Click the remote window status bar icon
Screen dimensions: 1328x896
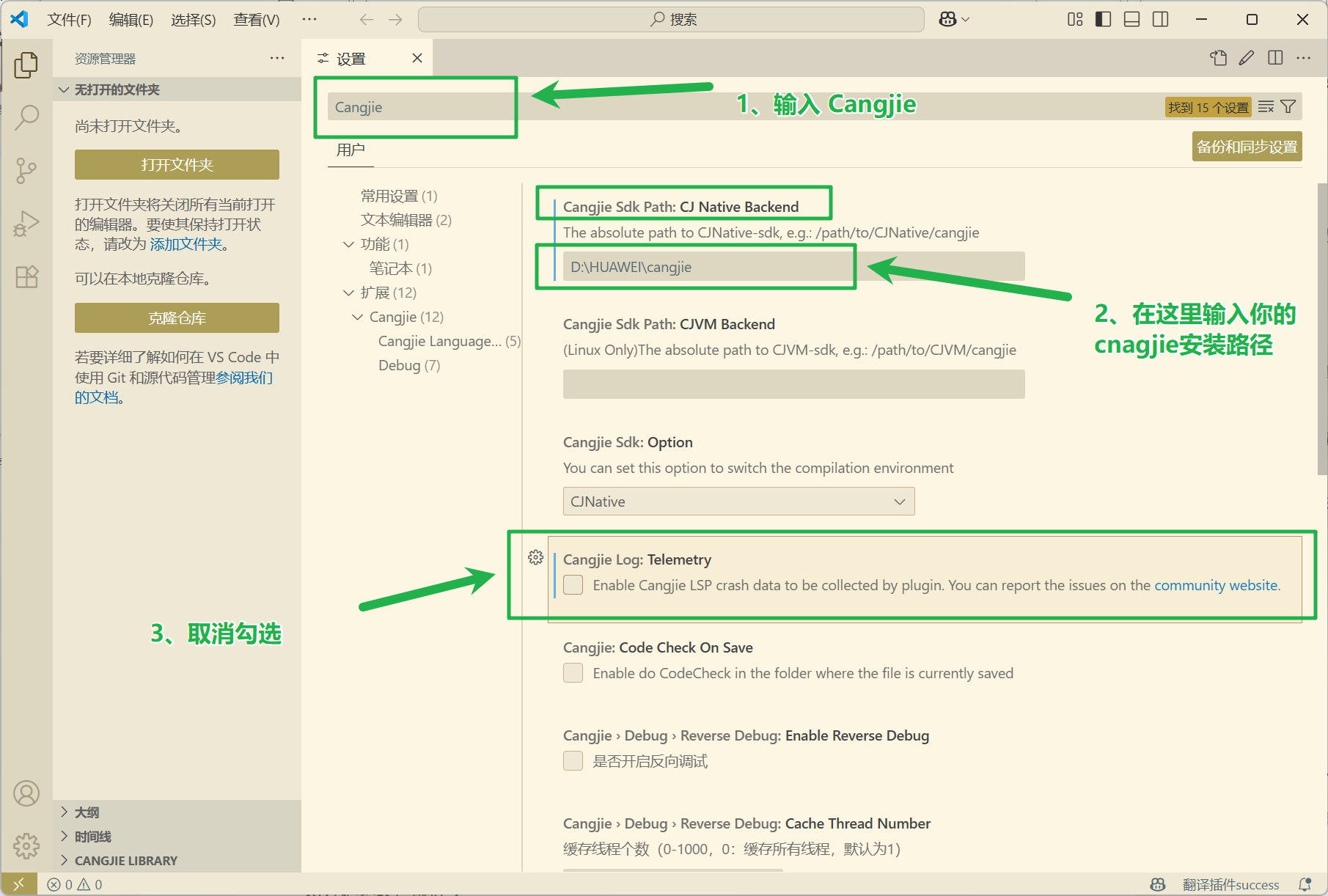19,884
